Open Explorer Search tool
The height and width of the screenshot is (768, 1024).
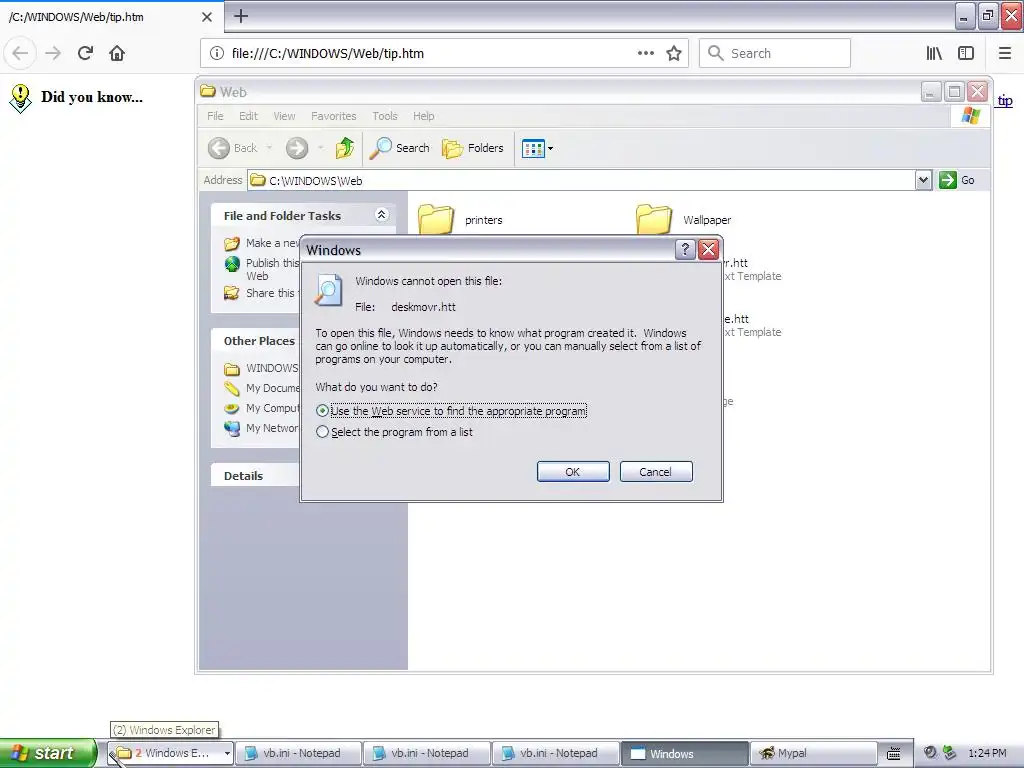coord(399,148)
